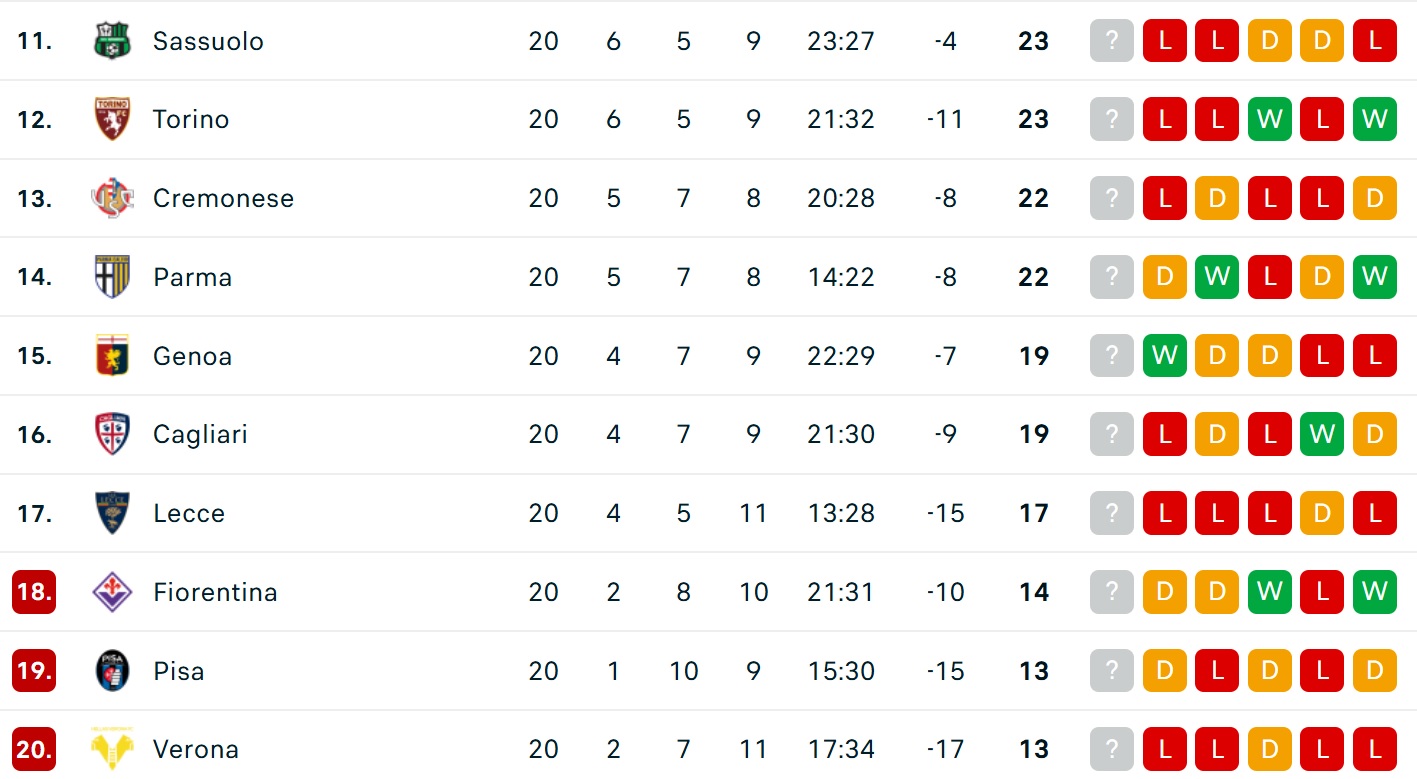Click Pisa's red 19. rank badge

pos(34,671)
